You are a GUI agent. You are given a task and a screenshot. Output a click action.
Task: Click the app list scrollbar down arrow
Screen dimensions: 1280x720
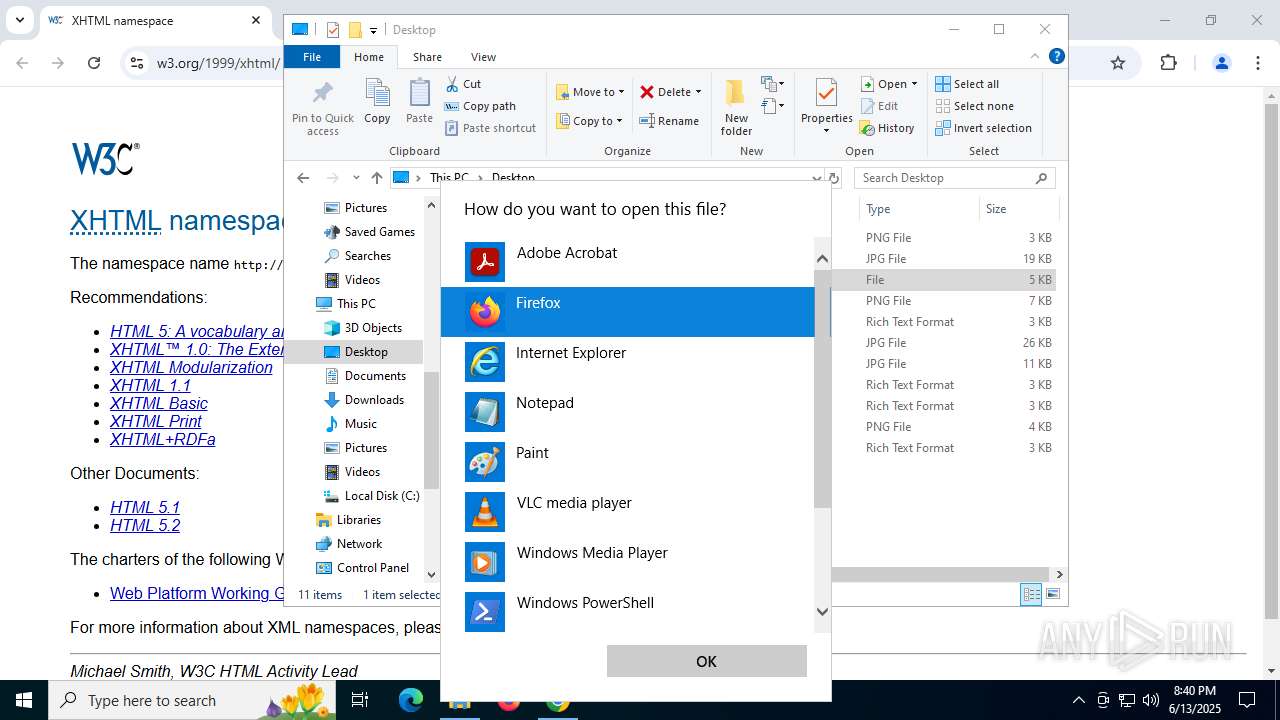click(x=822, y=611)
